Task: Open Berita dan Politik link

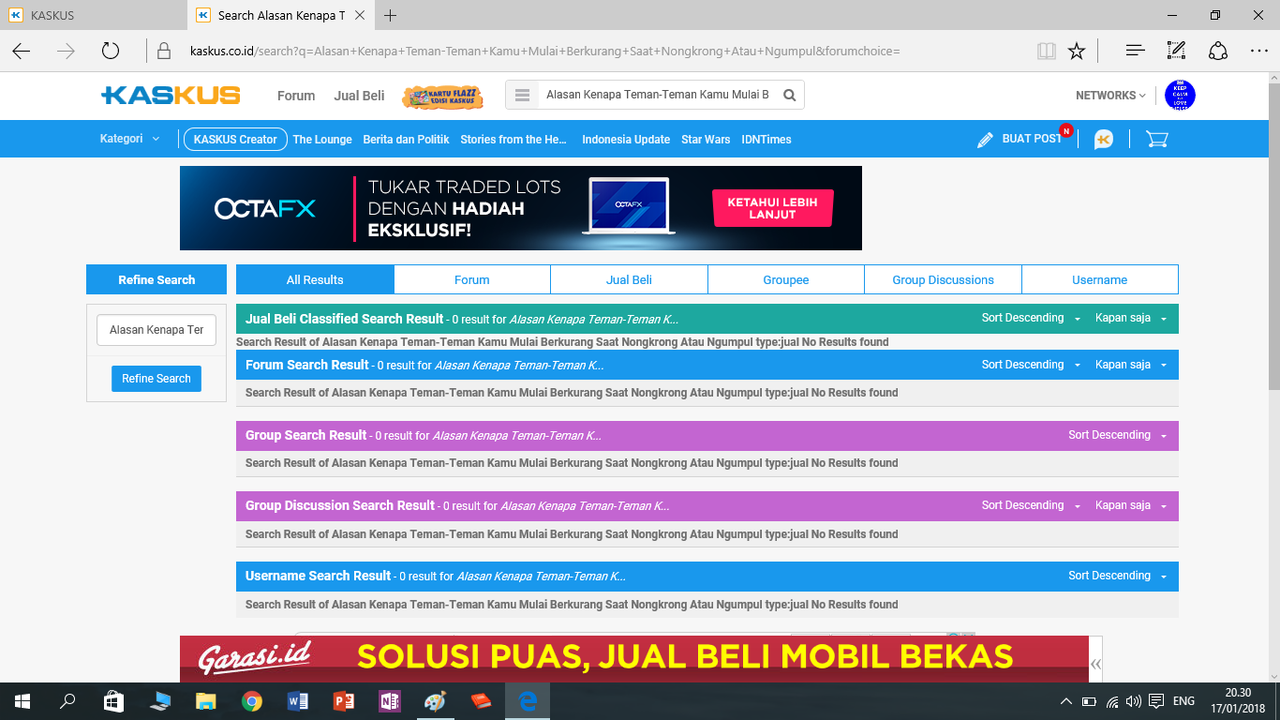Action: click(x=406, y=139)
